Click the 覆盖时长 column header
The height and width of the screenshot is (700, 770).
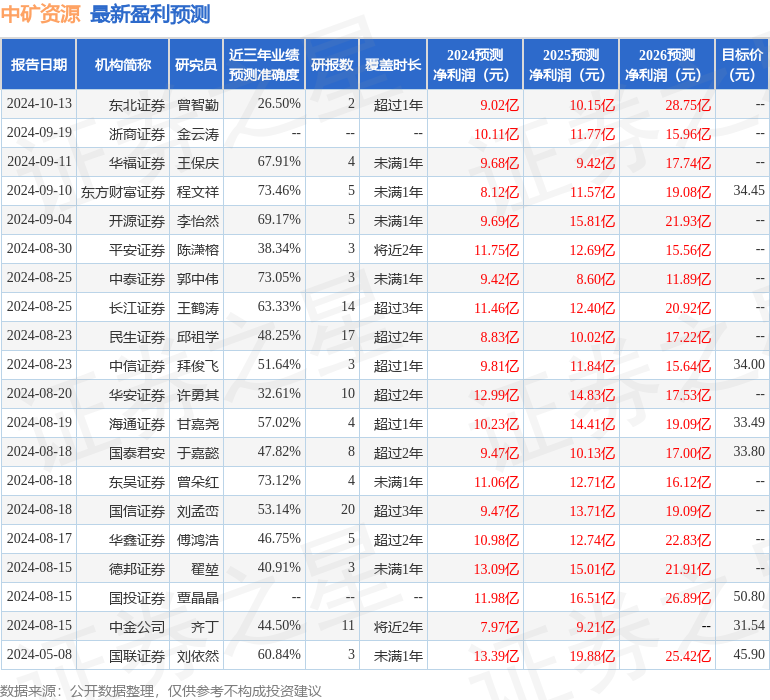[x=393, y=64]
